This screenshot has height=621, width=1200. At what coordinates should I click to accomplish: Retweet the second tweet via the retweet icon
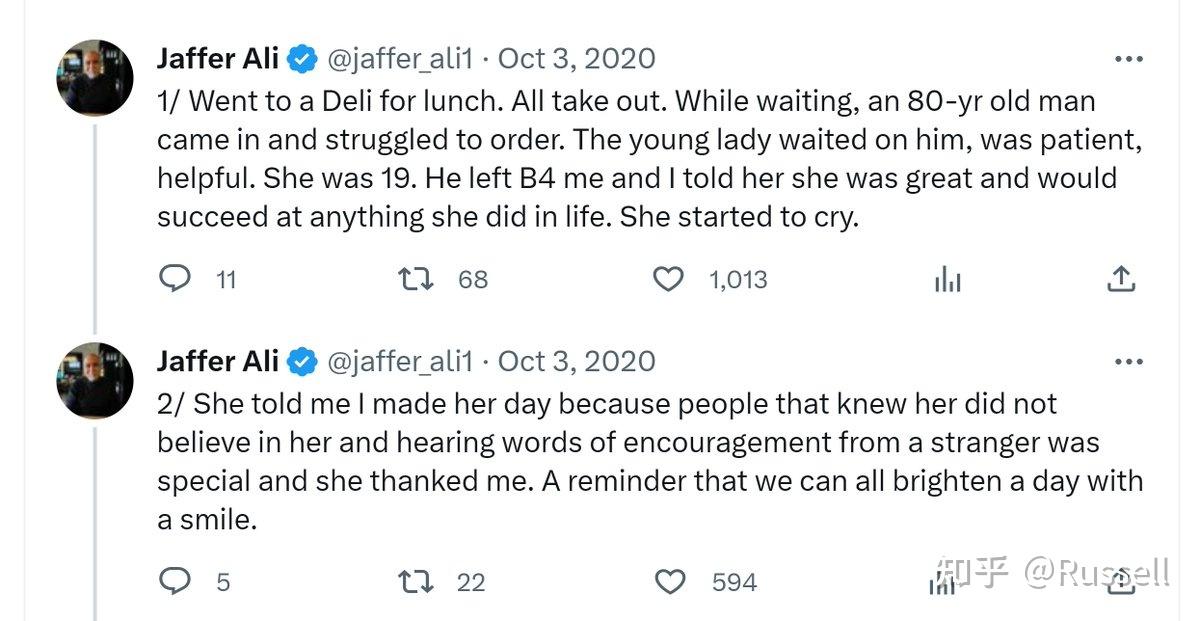click(x=415, y=580)
